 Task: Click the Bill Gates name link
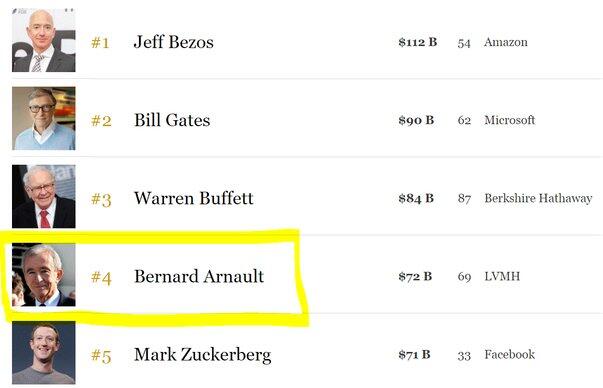172,120
